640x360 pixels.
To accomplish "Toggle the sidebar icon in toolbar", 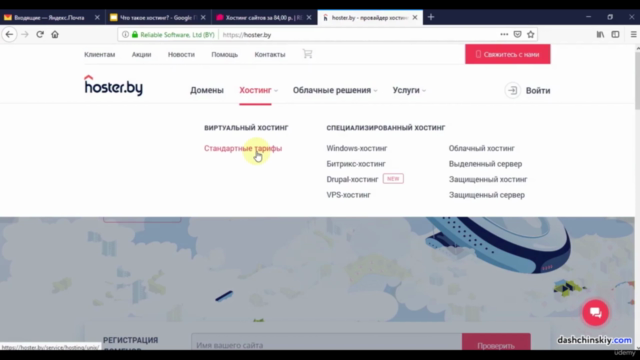I will click(615, 35).
